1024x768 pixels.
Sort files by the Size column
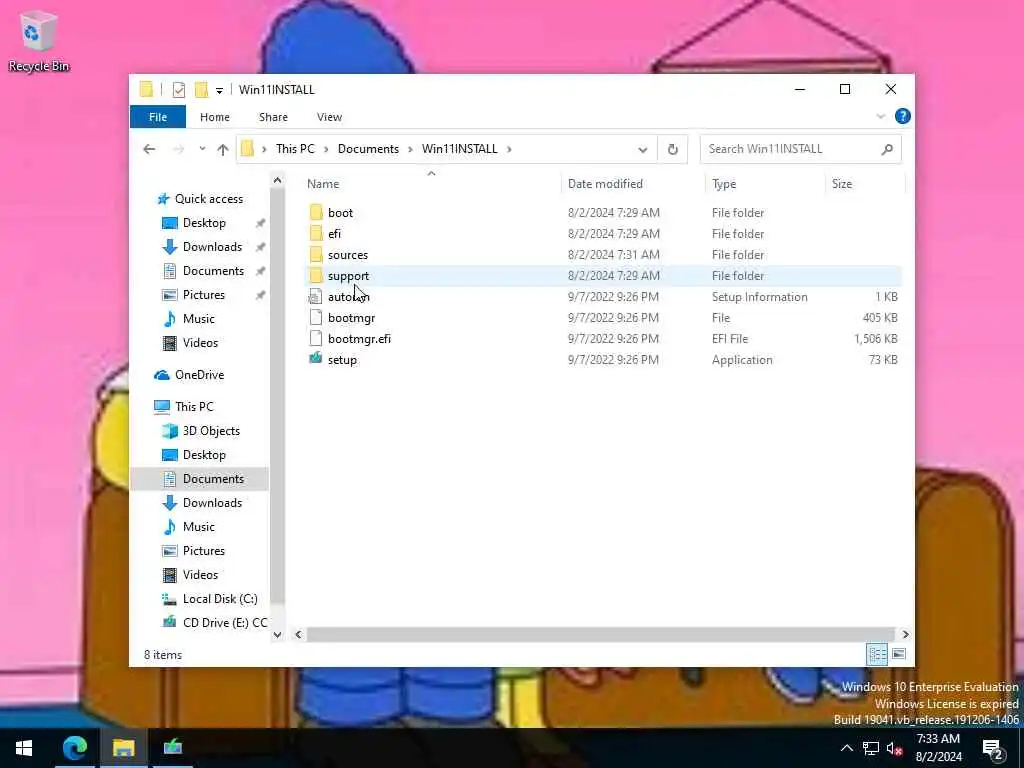[x=865, y=184]
